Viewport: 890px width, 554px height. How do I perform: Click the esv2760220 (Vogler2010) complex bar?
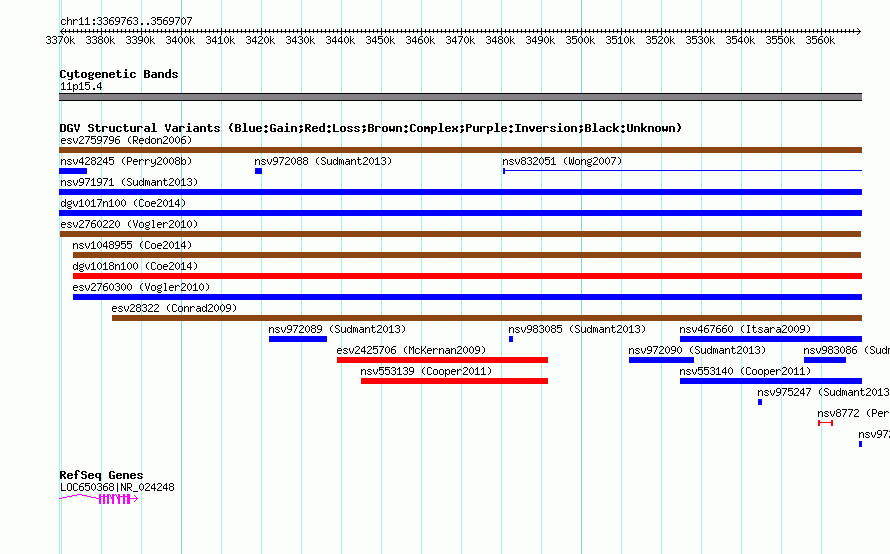pyautogui.click(x=460, y=234)
